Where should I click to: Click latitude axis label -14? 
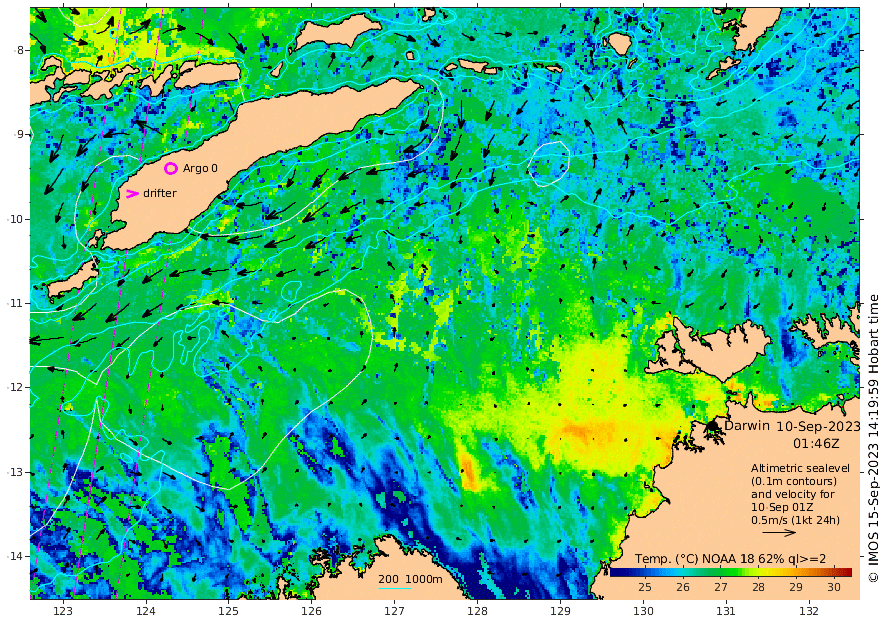[16, 556]
